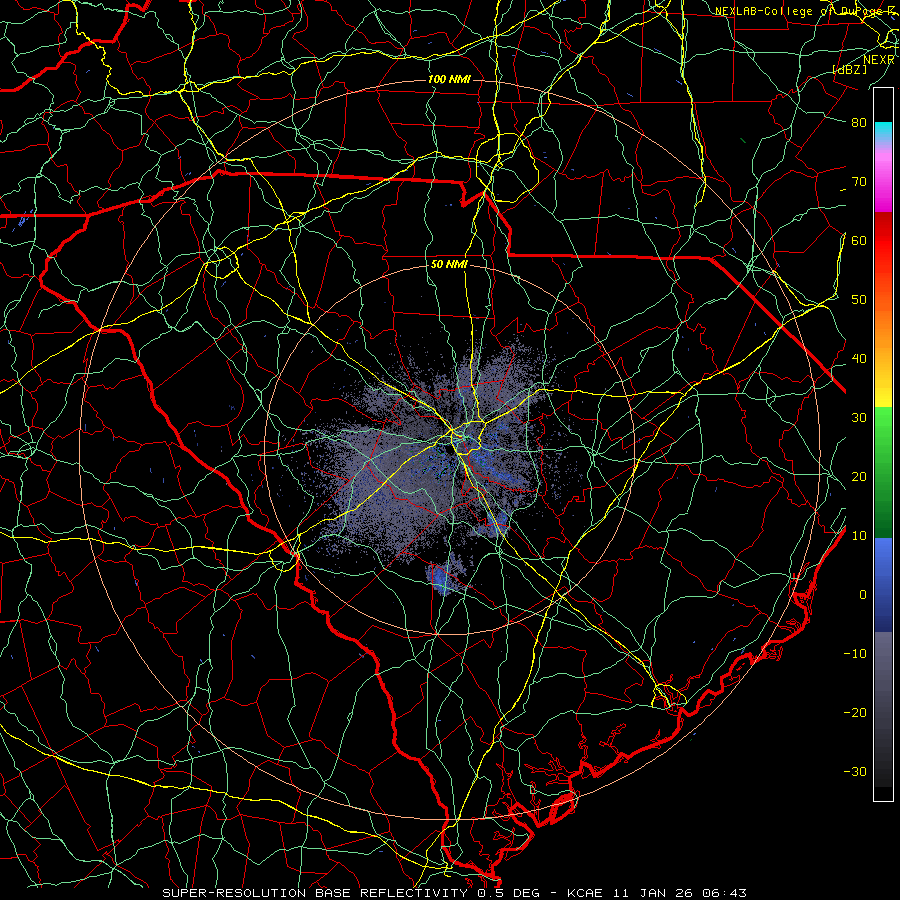The image size is (900, 900).
Task: Click the orange 40 dBZ color band
Action: (883, 359)
